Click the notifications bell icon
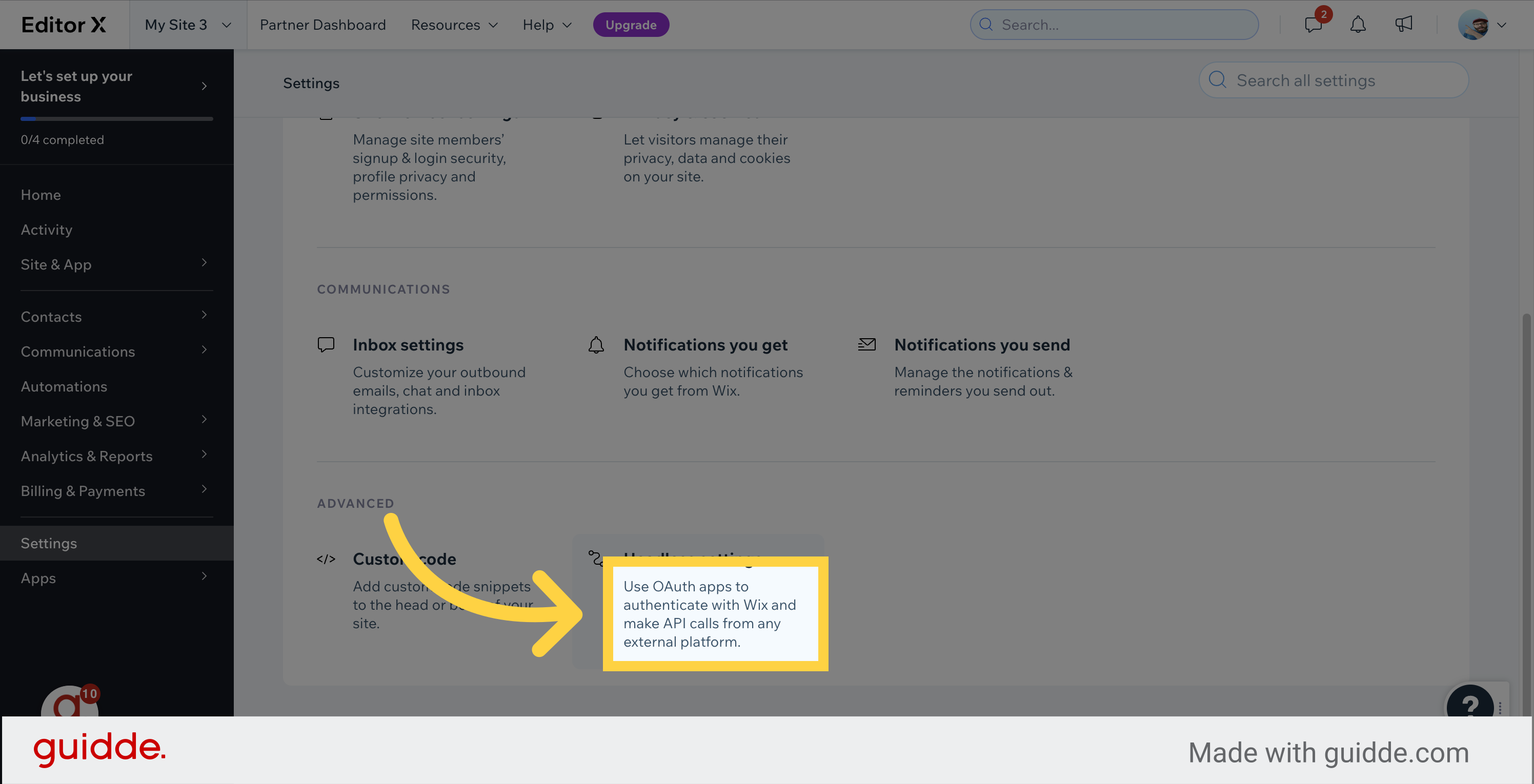1534x784 pixels. 1358,25
